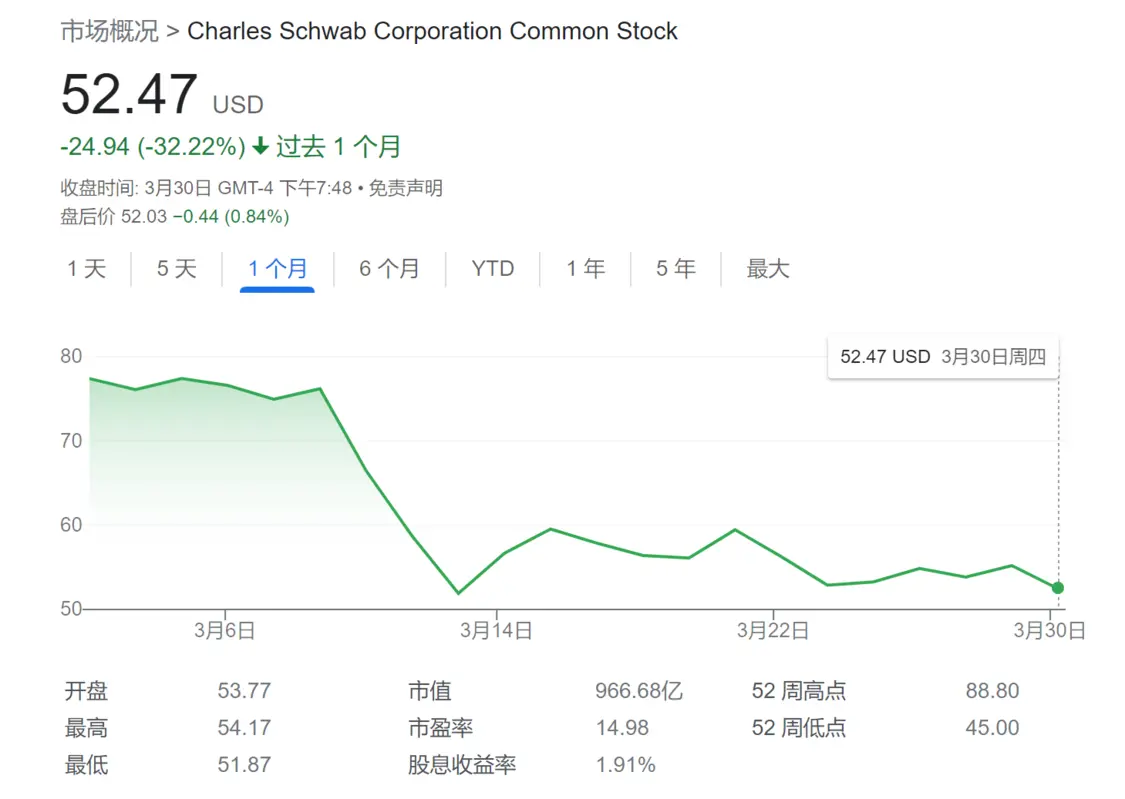Open the 市场概况 breadcrumb link
Image resolution: width=1125 pixels, height=799 pixels.
[110, 31]
